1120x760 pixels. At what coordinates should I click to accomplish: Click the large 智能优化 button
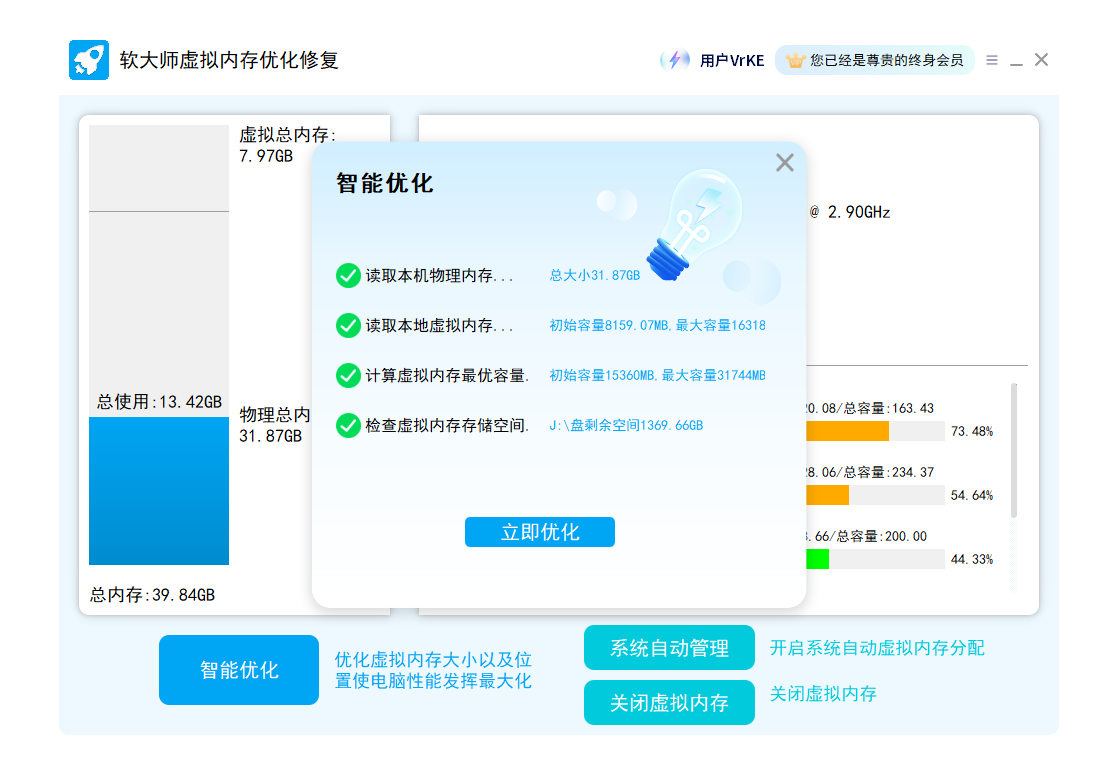(x=238, y=670)
